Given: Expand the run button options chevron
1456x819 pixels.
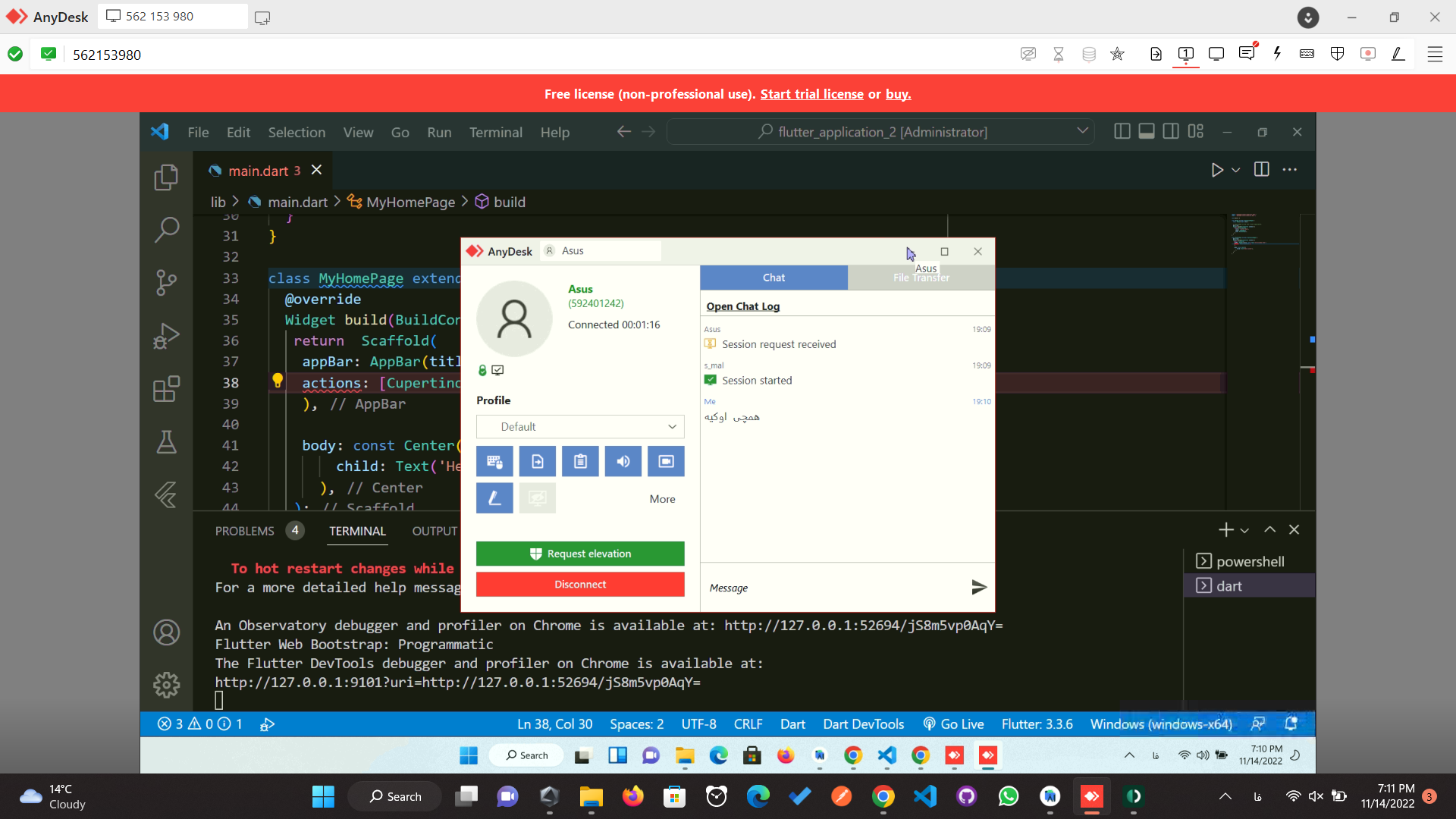Looking at the screenshot, I should coord(1236,170).
